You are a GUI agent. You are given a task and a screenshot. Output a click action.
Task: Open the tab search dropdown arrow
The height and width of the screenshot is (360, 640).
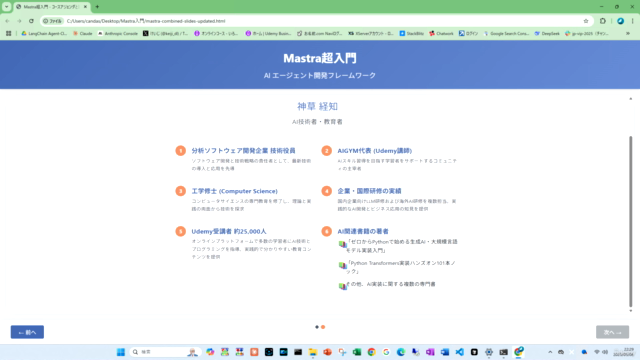[x=7, y=7]
